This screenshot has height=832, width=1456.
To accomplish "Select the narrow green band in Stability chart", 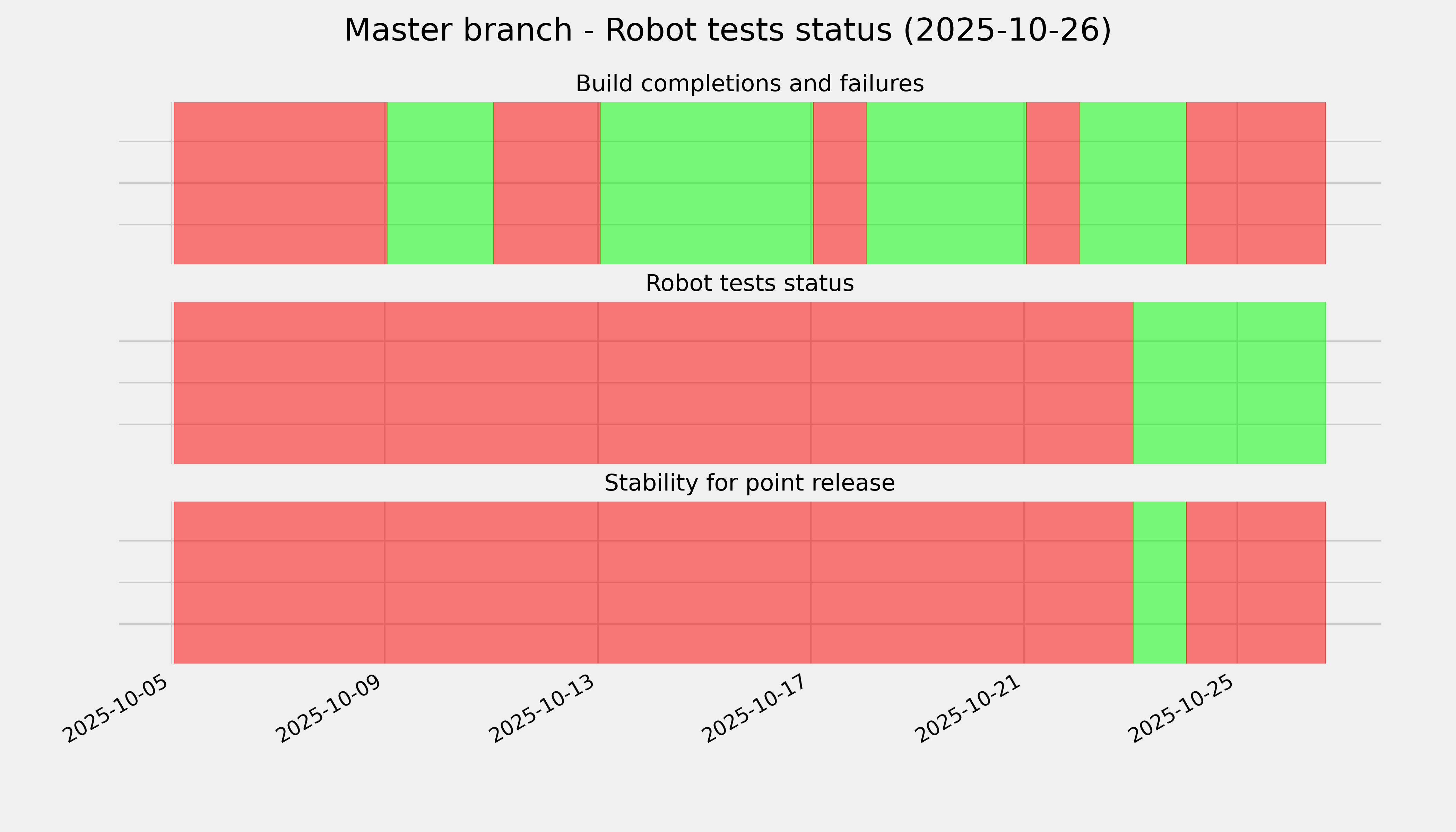I will click(1160, 582).
